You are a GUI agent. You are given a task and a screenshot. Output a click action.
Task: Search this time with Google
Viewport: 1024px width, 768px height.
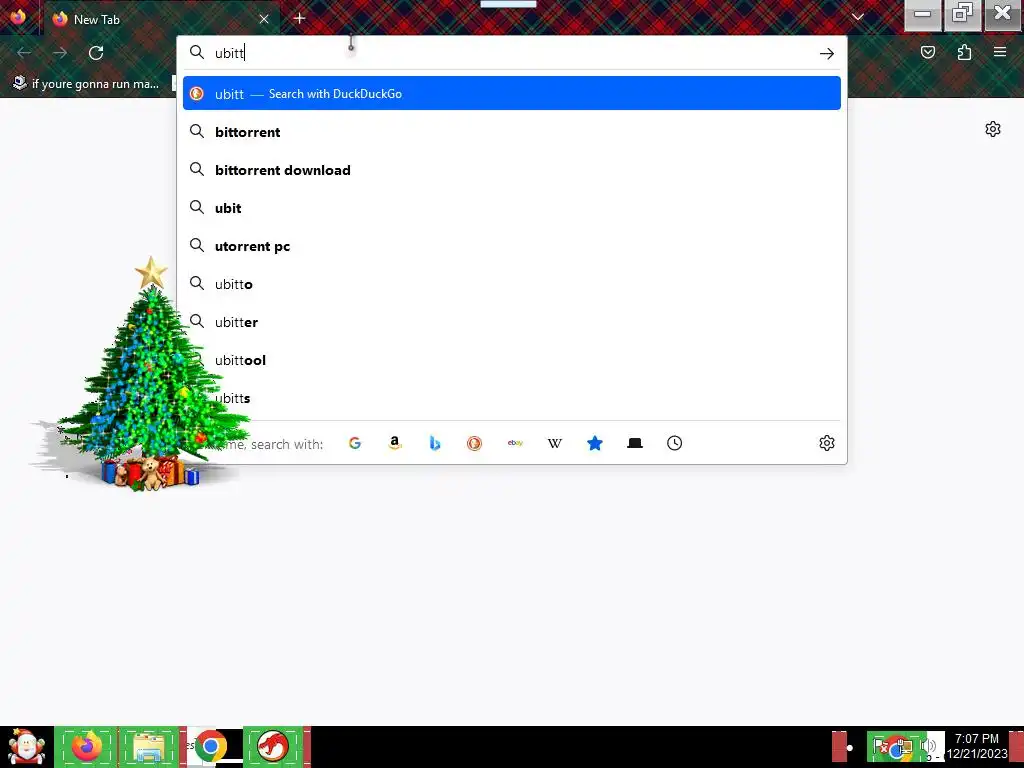point(355,443)
